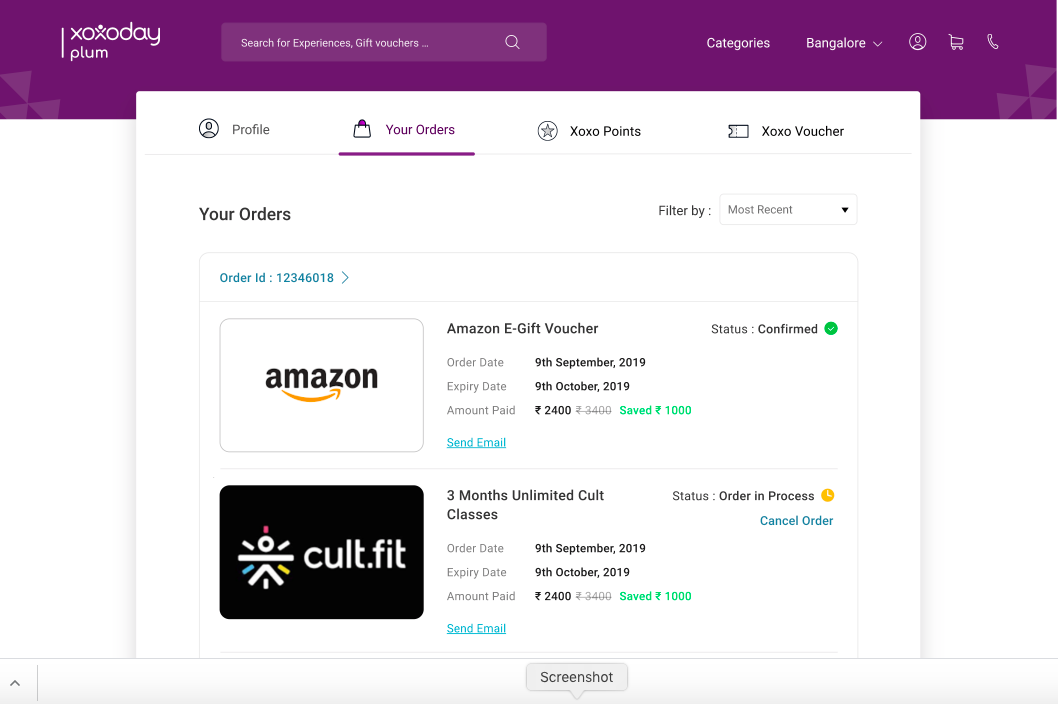The image size is (1058, 704).
Task: Click the ticket icon beside Xoxo Voucher
Action: click(x=738, y=131)
